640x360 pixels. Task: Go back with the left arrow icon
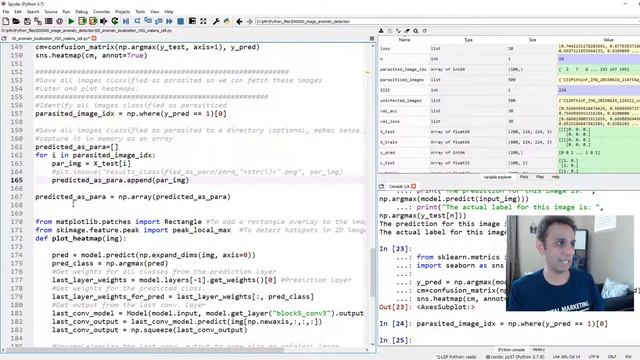coord(239,21)
